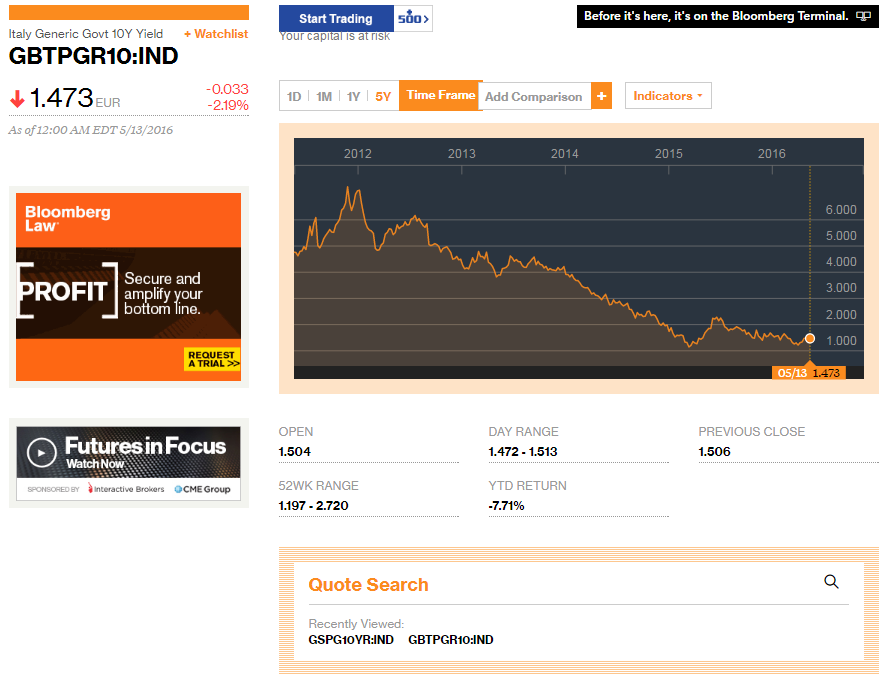Click the 500 logo beside Start Trading
Image resolution: width=895 pixels, height=687 pixels.
point(413,18)
